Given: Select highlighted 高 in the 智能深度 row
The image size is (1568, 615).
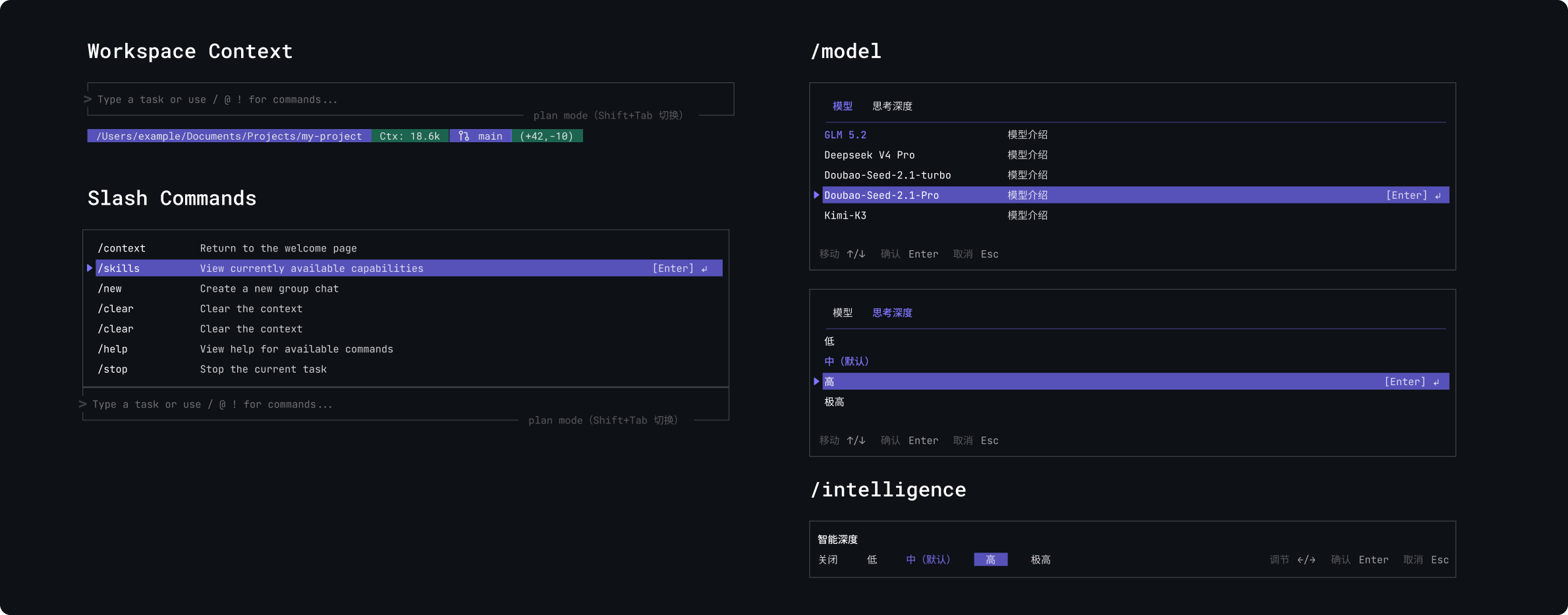Looking at the screenshot, I should [991, 560].
